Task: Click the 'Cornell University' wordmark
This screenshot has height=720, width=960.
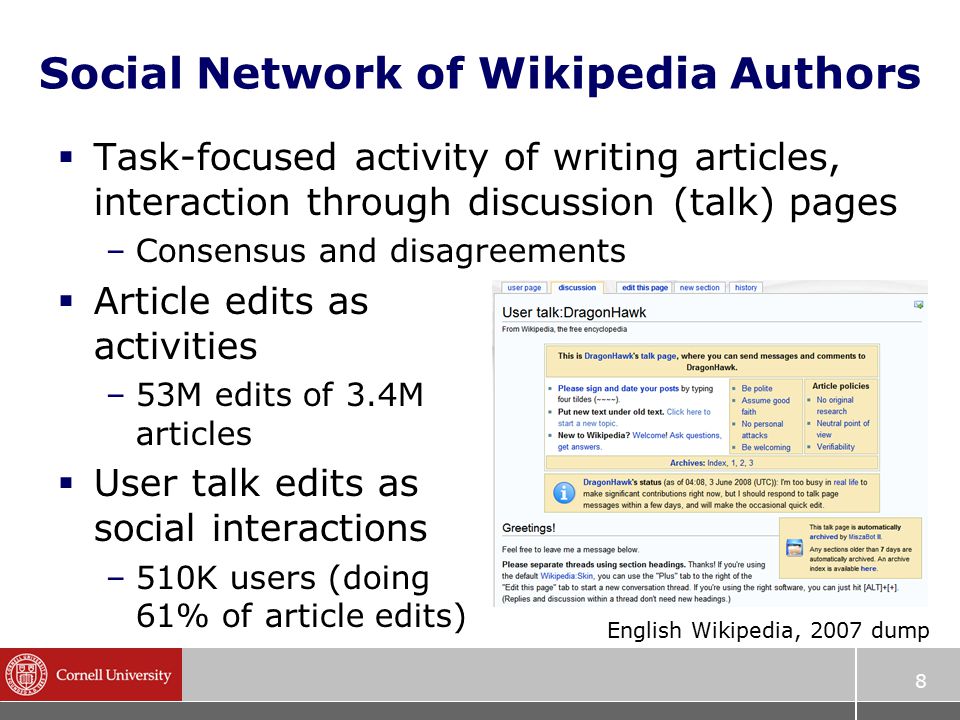Action: [x=113, y=675]
